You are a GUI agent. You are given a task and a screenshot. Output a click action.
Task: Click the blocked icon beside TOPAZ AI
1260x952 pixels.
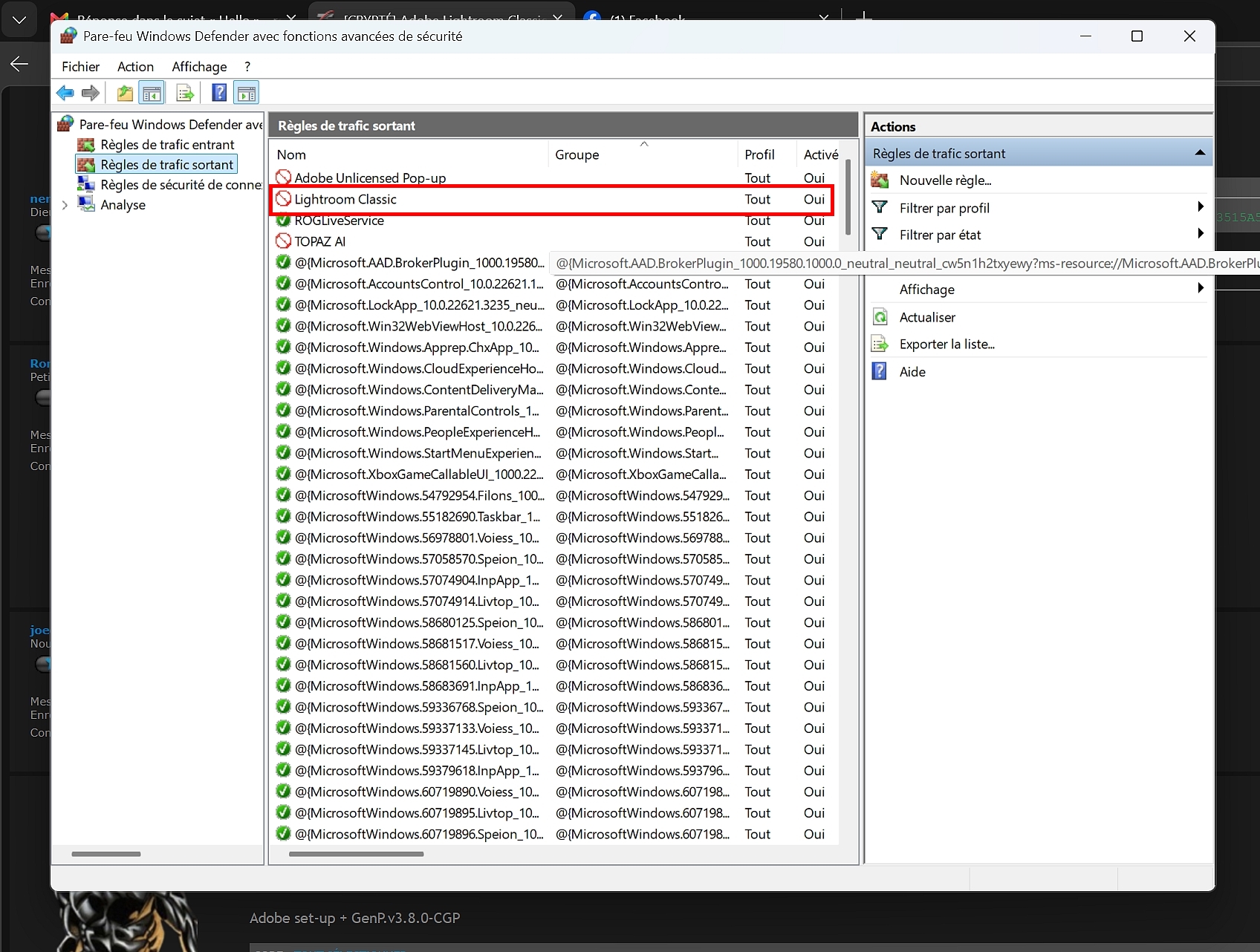click(283, 241)
